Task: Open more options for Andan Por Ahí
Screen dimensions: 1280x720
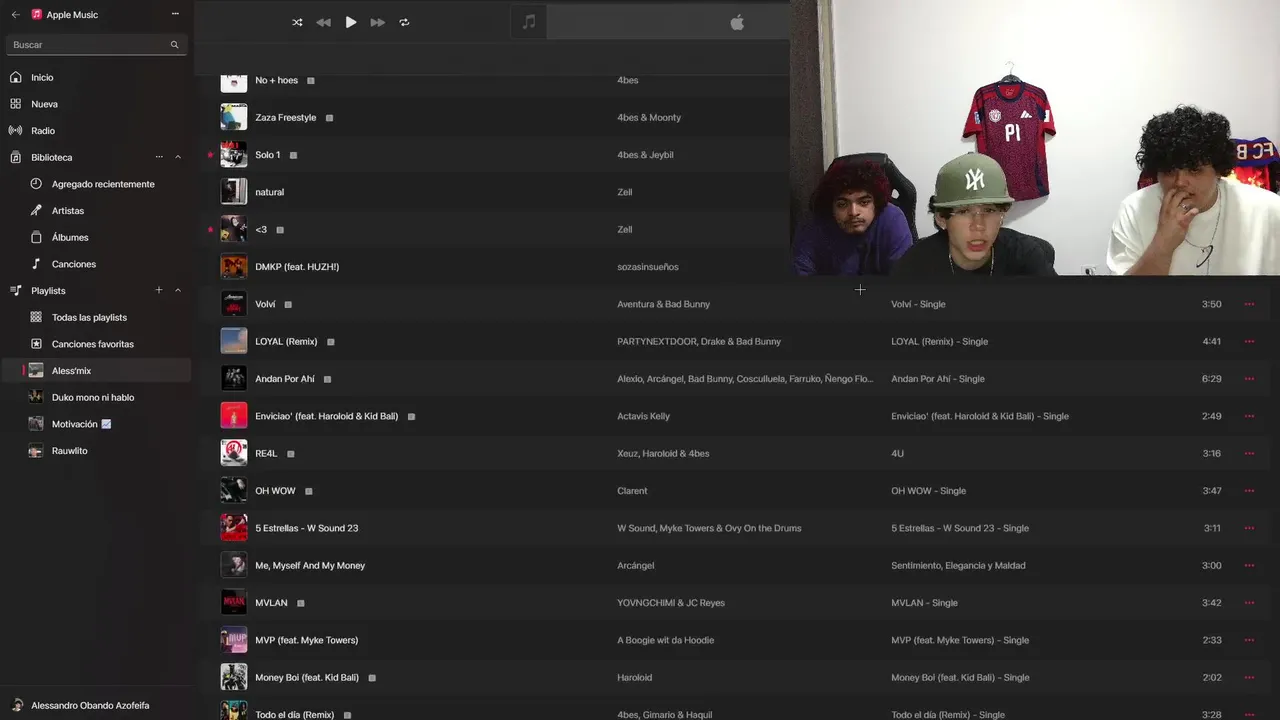Action: pyautogui.click(x=1249, y=379)
